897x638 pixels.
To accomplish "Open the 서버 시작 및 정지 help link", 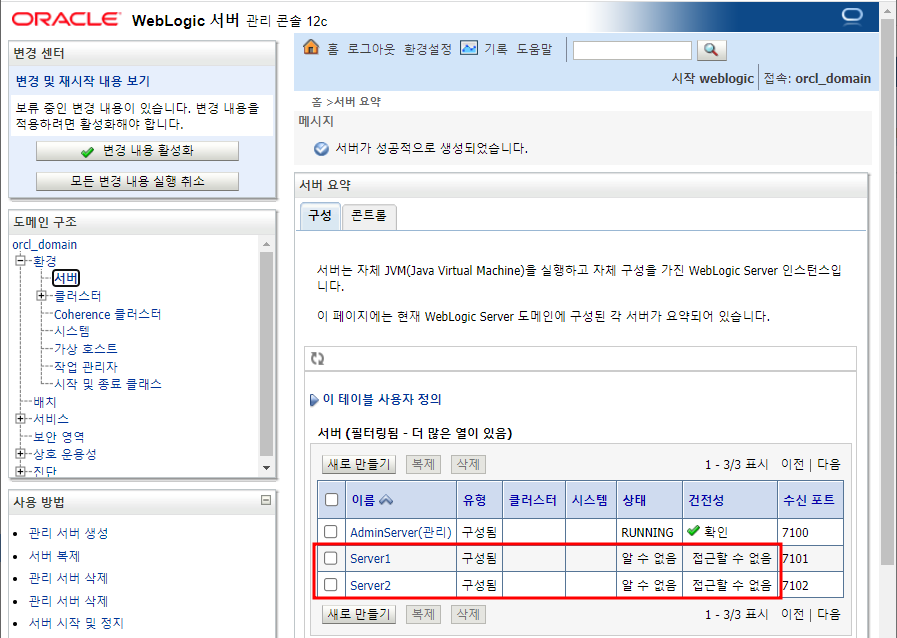I will [x=76, y=623].
